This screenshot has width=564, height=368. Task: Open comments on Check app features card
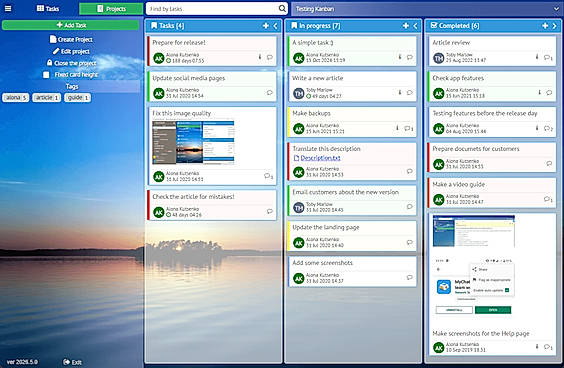549,93
